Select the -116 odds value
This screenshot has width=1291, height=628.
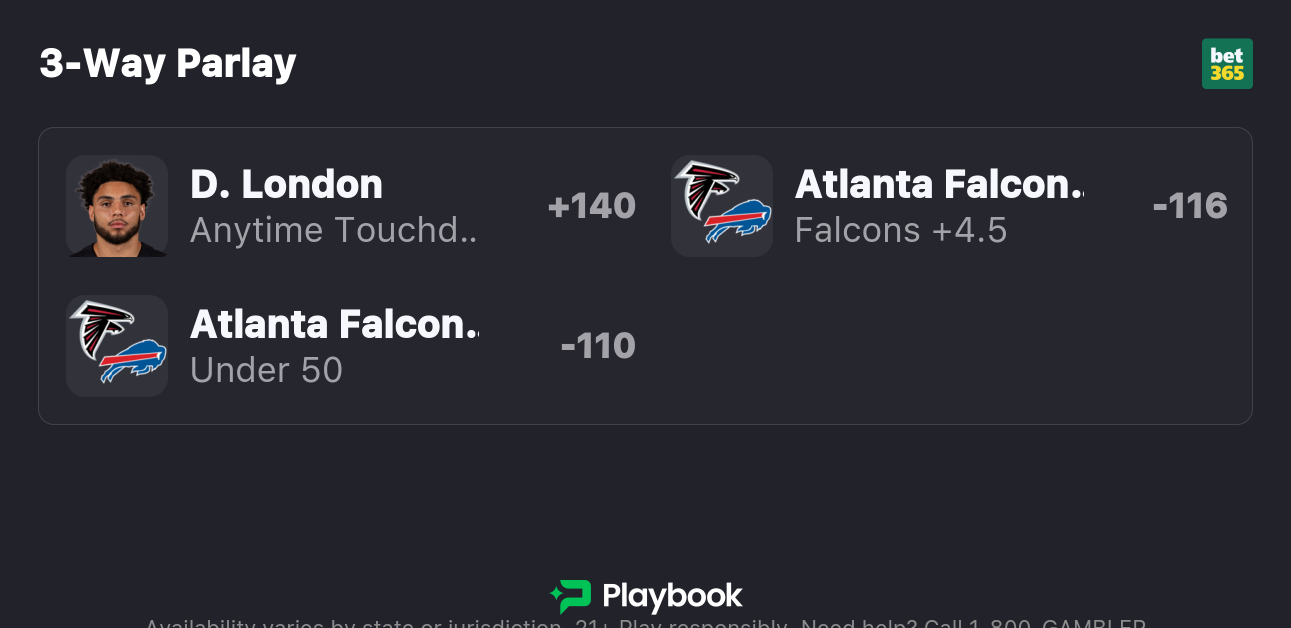1190,206
